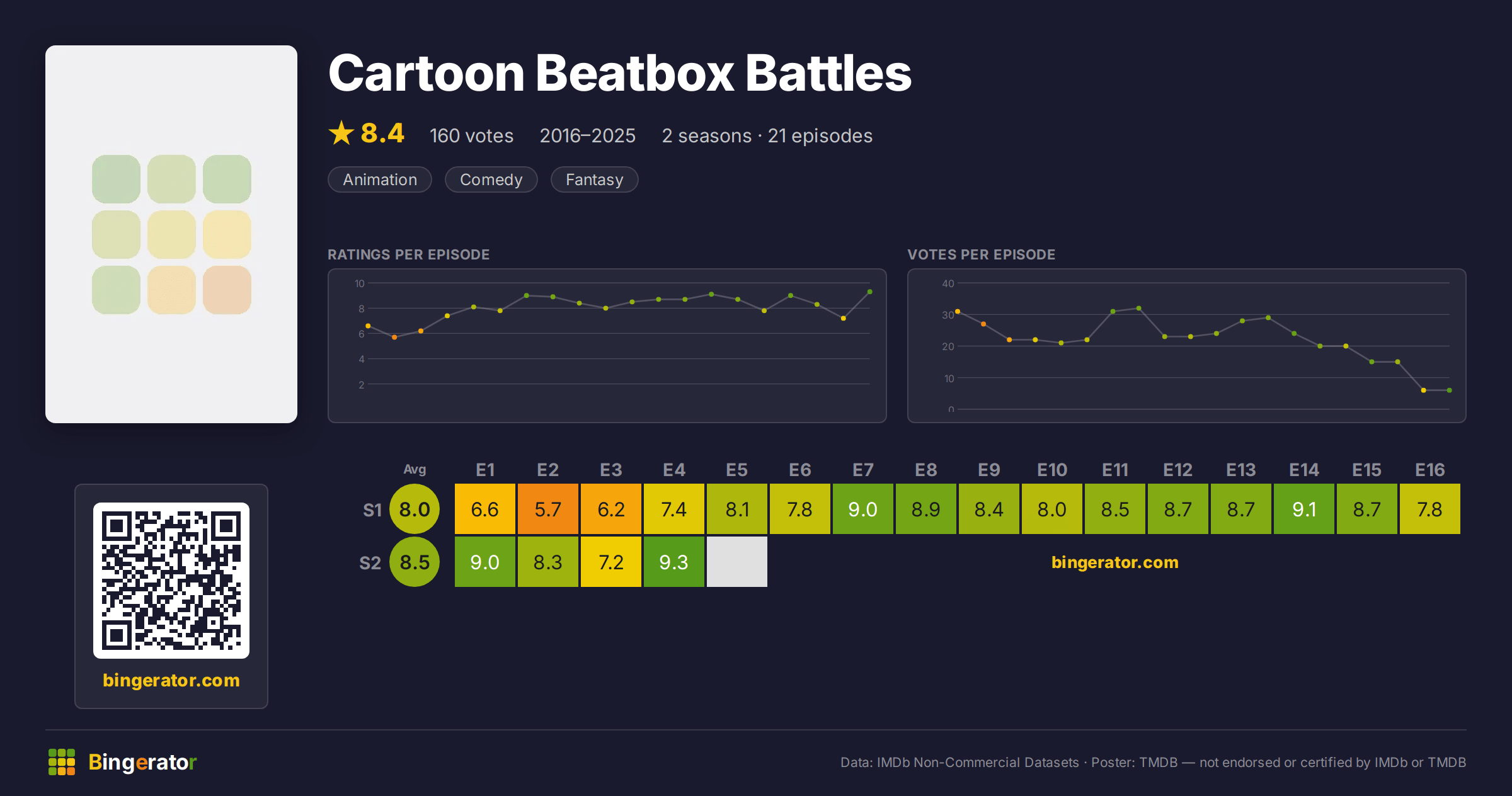The height and width of the screenshot is (796, 1512).
Task: Click last point on ratings chart
Action: coord(870,292)
